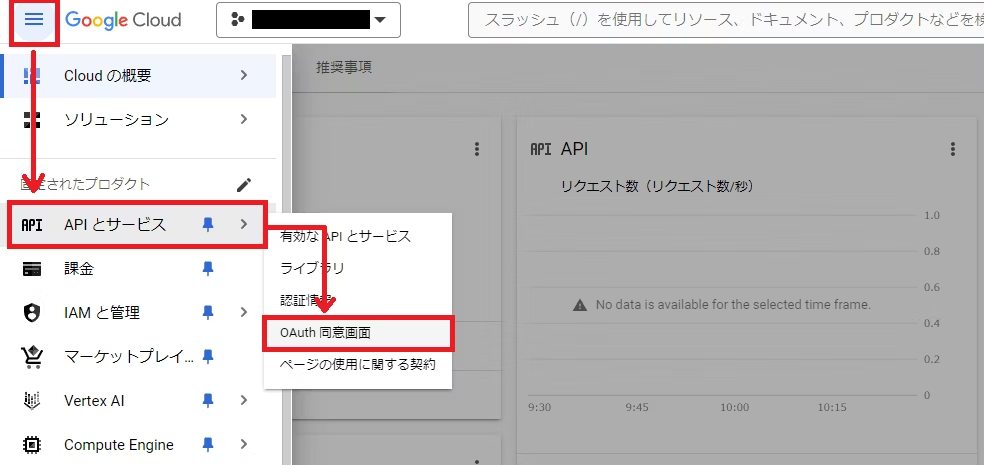Toggle the pin for 課金
This screenshot has width=984, height=465.
click(208, 269)
